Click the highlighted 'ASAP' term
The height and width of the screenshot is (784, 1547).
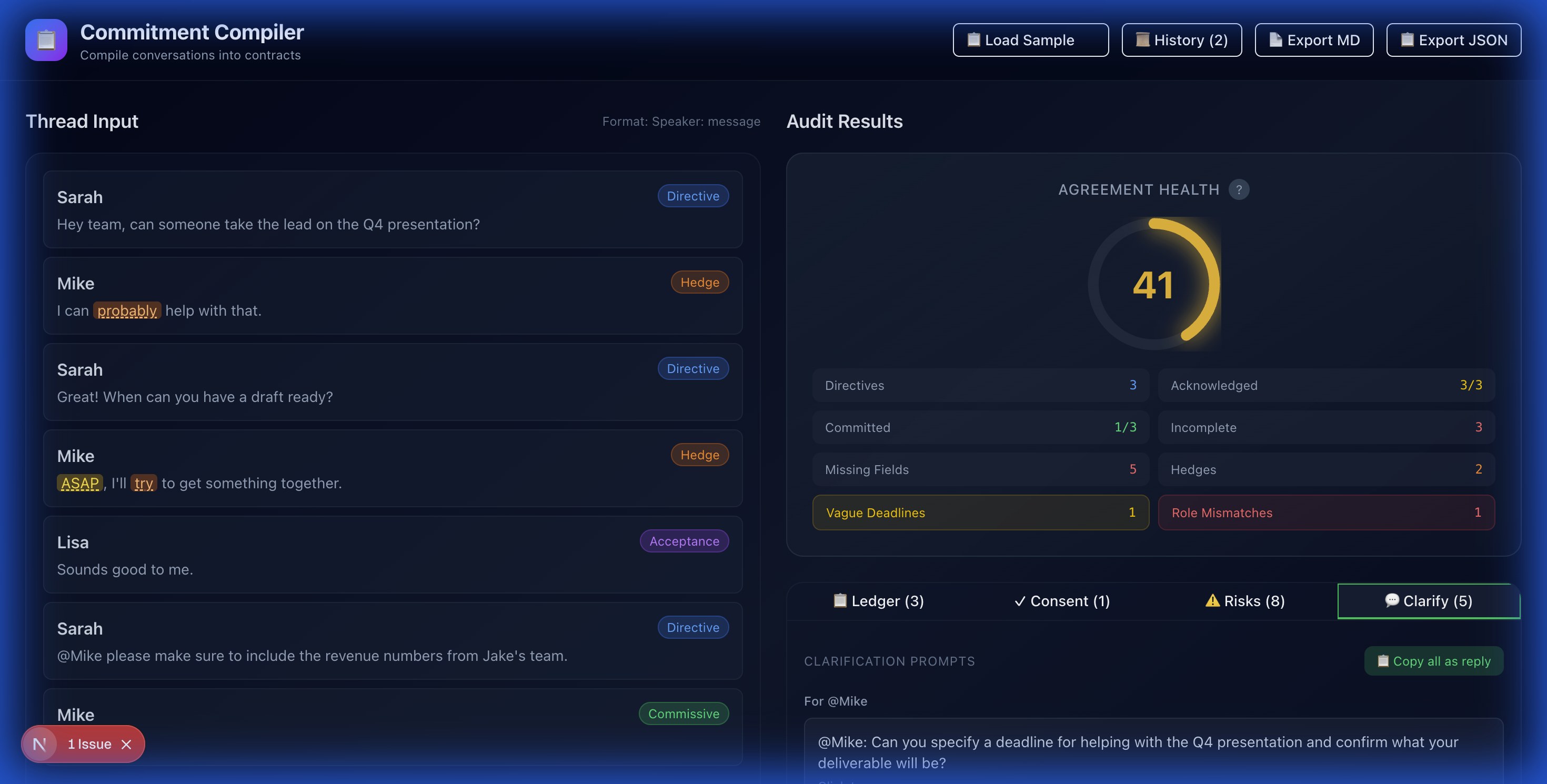80,483
